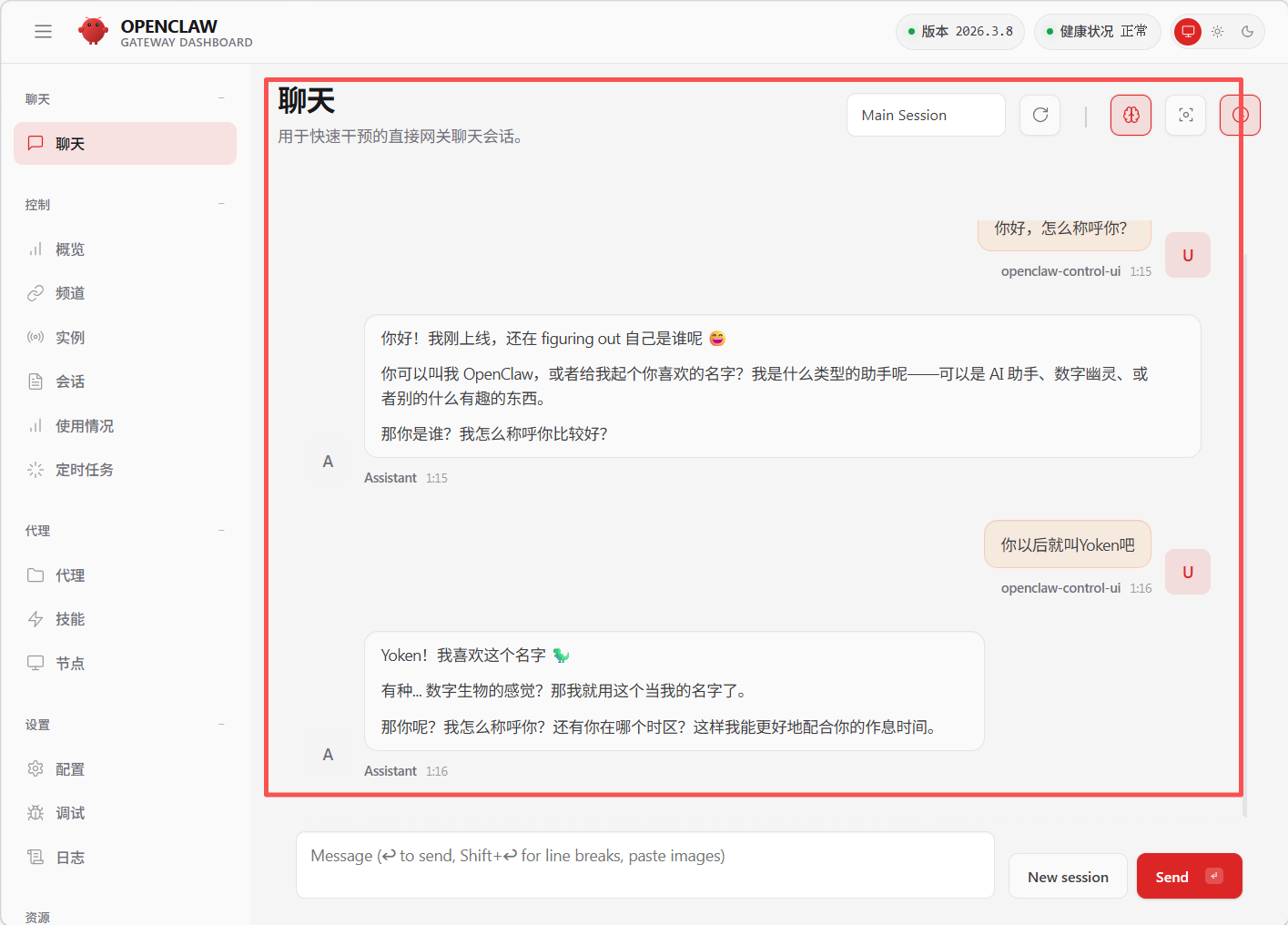Click the red Send button

[1188, 877]
